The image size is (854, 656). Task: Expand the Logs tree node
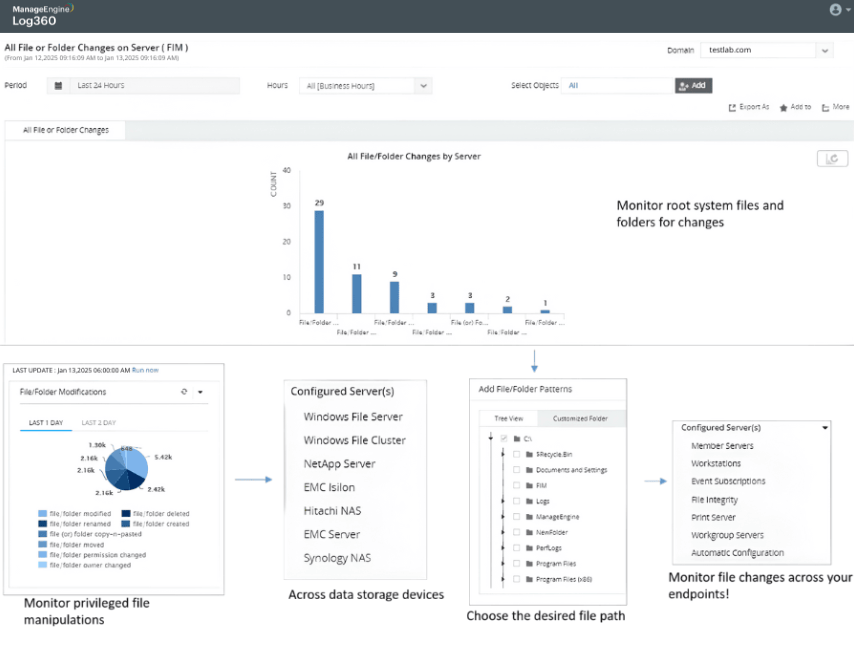tap(503, 501)
